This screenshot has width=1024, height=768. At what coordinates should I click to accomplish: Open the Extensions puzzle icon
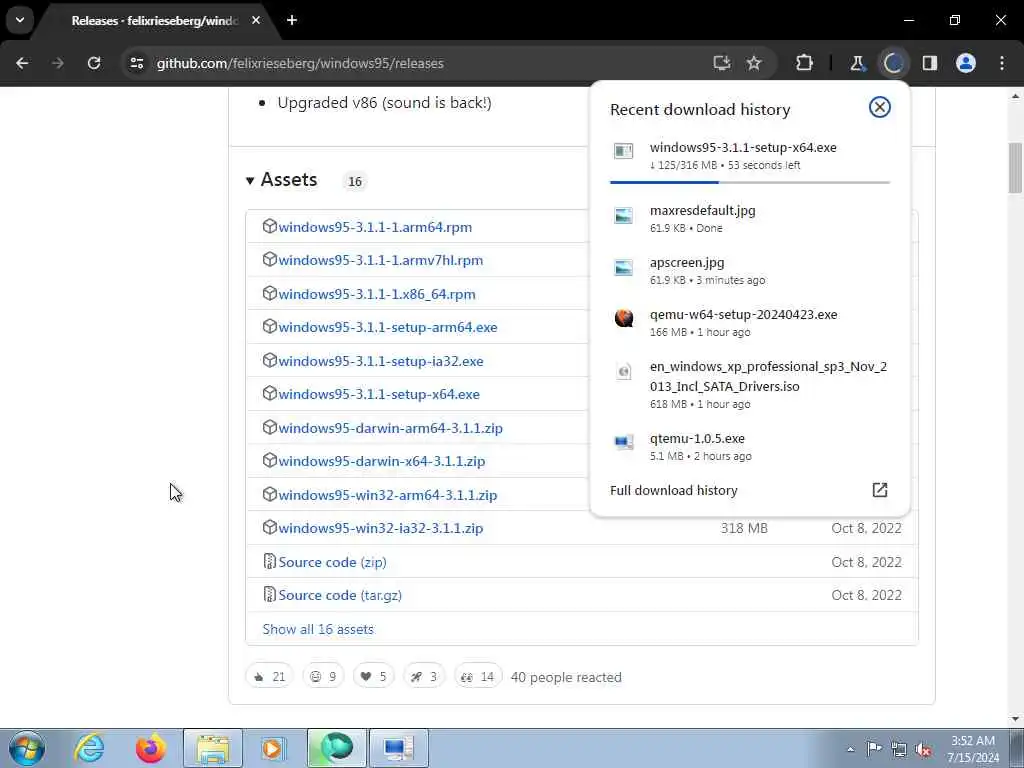click(x=804, y=63)
